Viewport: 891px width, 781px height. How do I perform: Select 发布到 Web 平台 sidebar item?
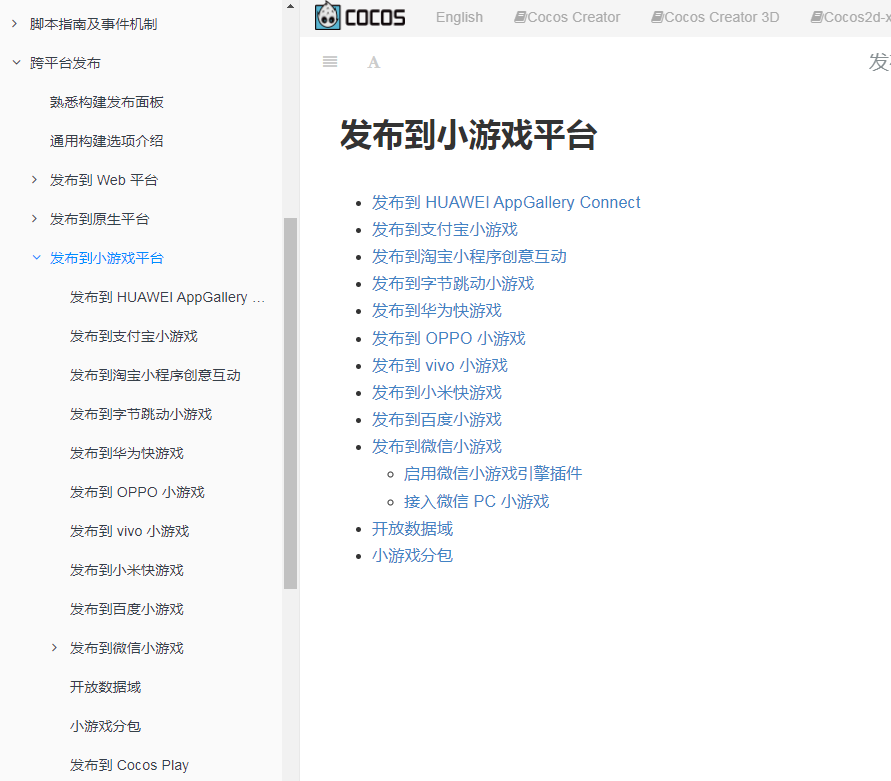pos(103,180)
